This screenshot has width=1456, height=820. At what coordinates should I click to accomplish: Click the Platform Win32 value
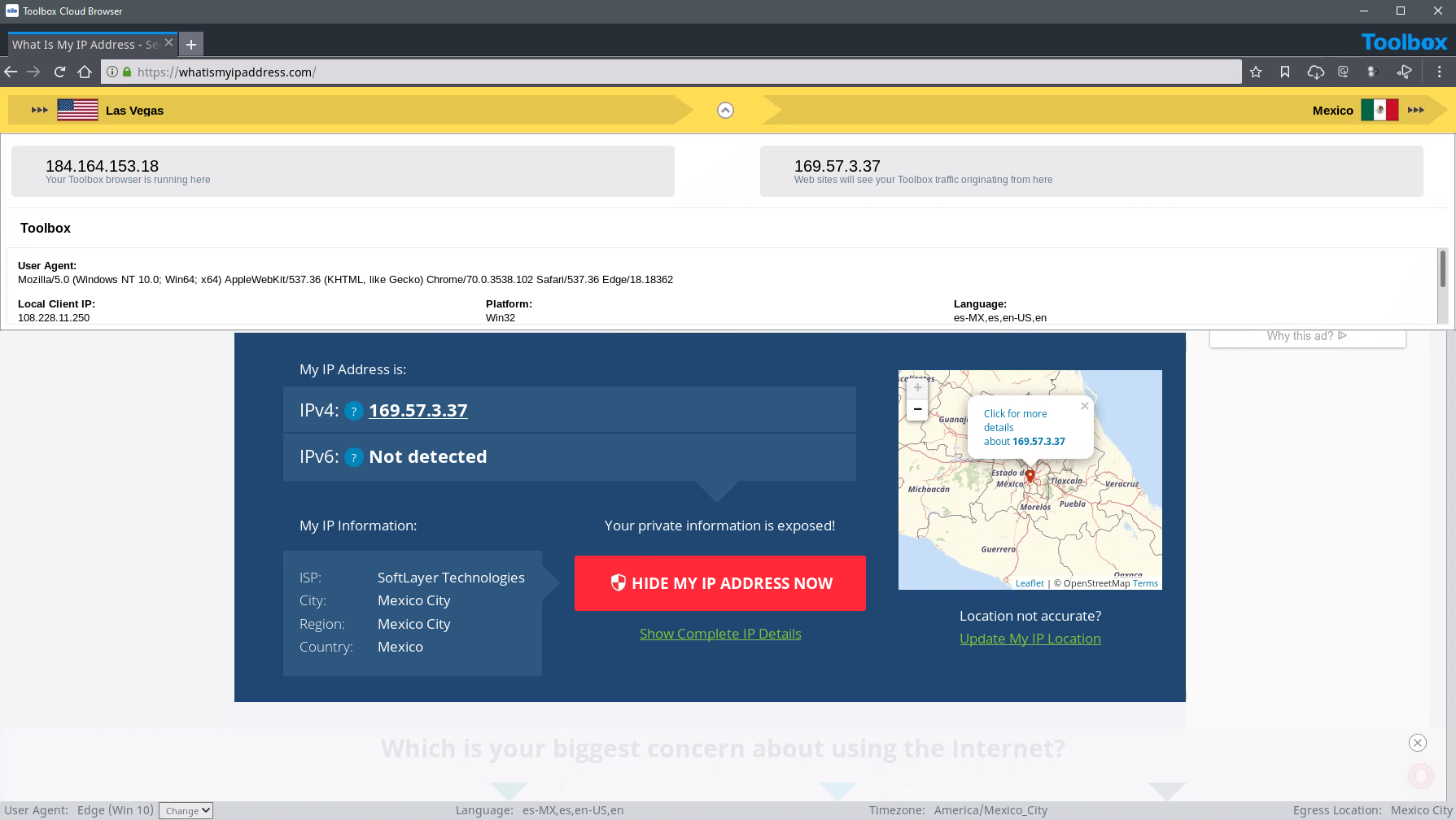(501, 317)
